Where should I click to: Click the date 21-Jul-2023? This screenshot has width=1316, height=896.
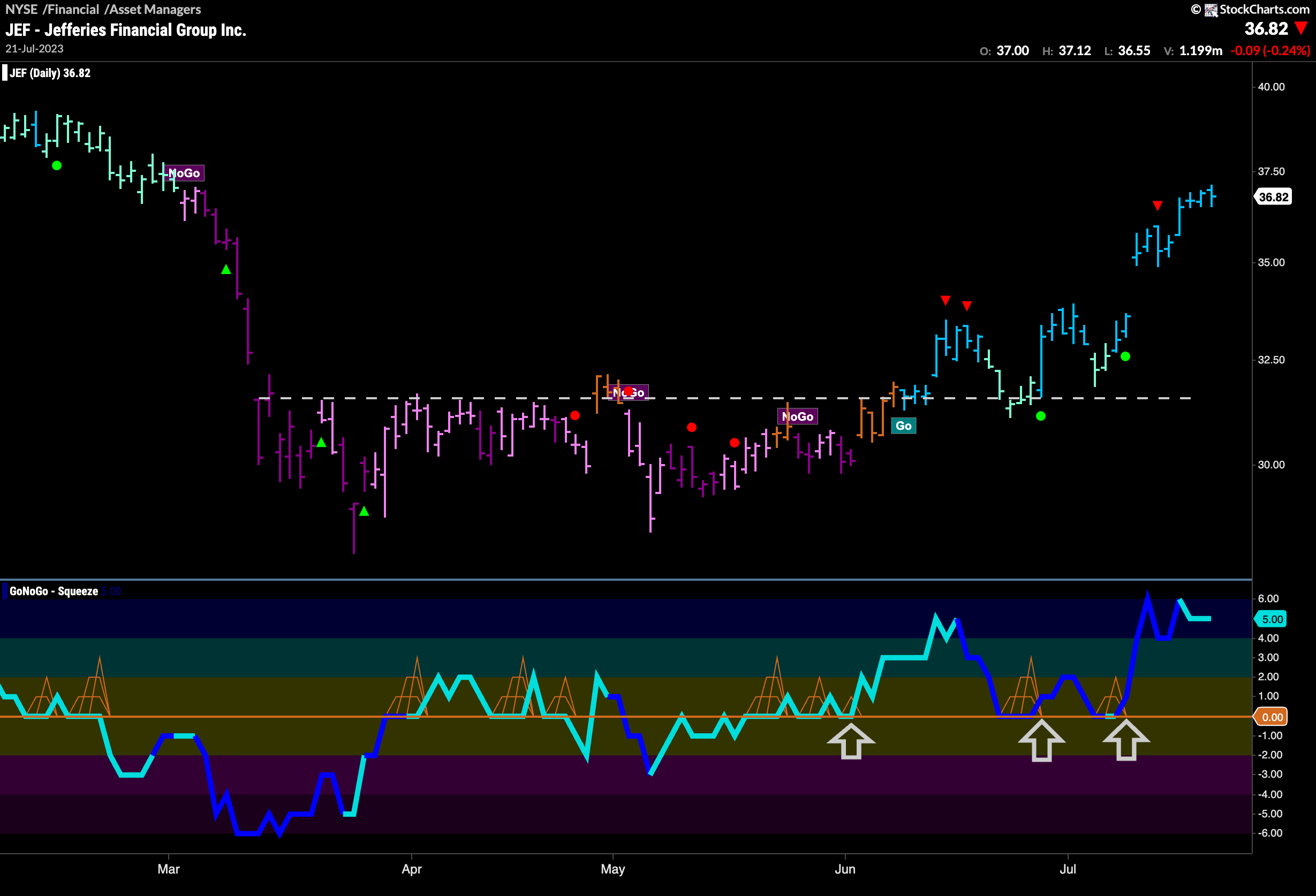(x=35, y=49)
